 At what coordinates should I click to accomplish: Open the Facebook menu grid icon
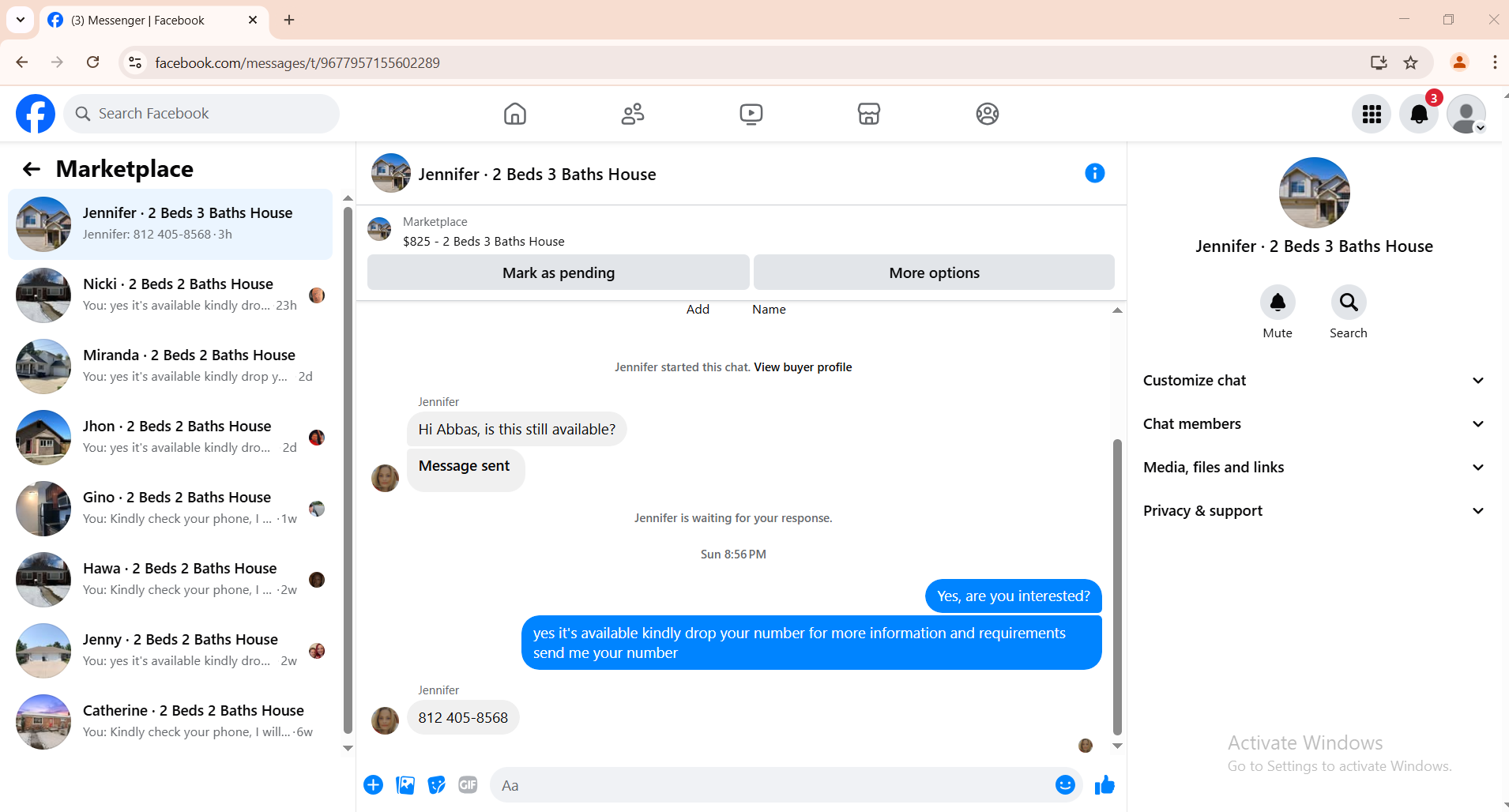coord(1372,115)
